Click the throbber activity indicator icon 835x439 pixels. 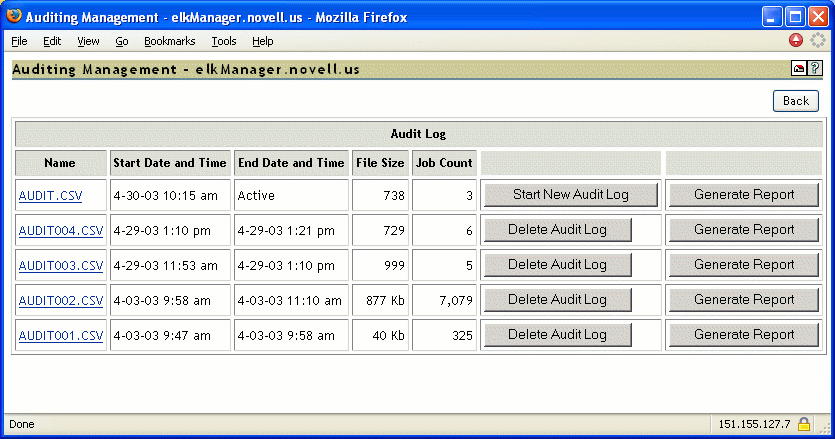(818, 41)
